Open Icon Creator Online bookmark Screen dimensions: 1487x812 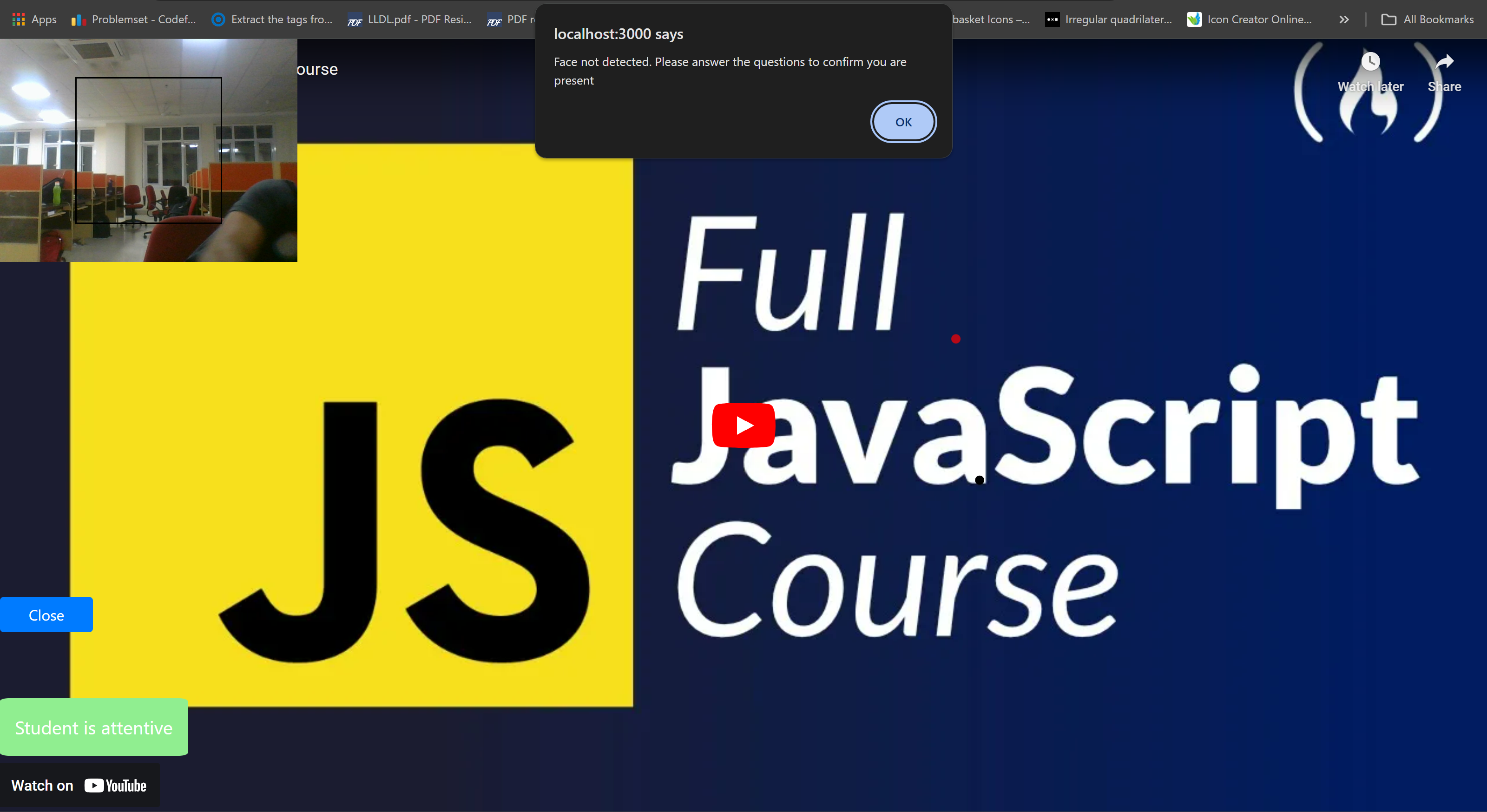[1250, 19]
